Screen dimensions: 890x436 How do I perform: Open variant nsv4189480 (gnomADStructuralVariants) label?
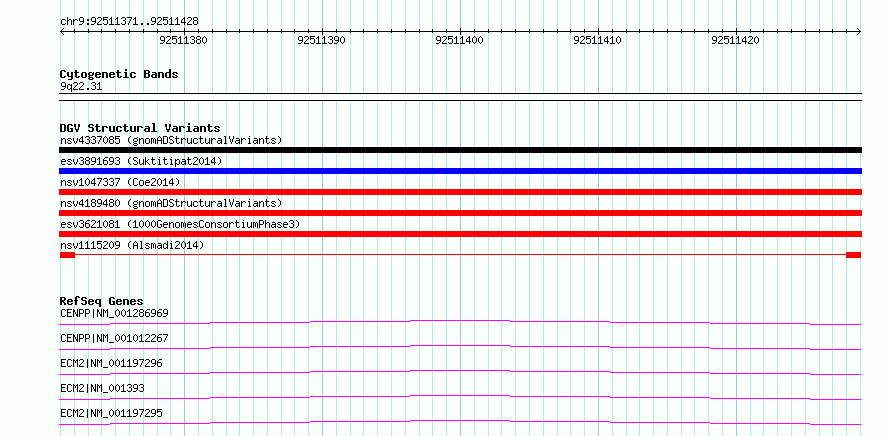click(171, 203)
